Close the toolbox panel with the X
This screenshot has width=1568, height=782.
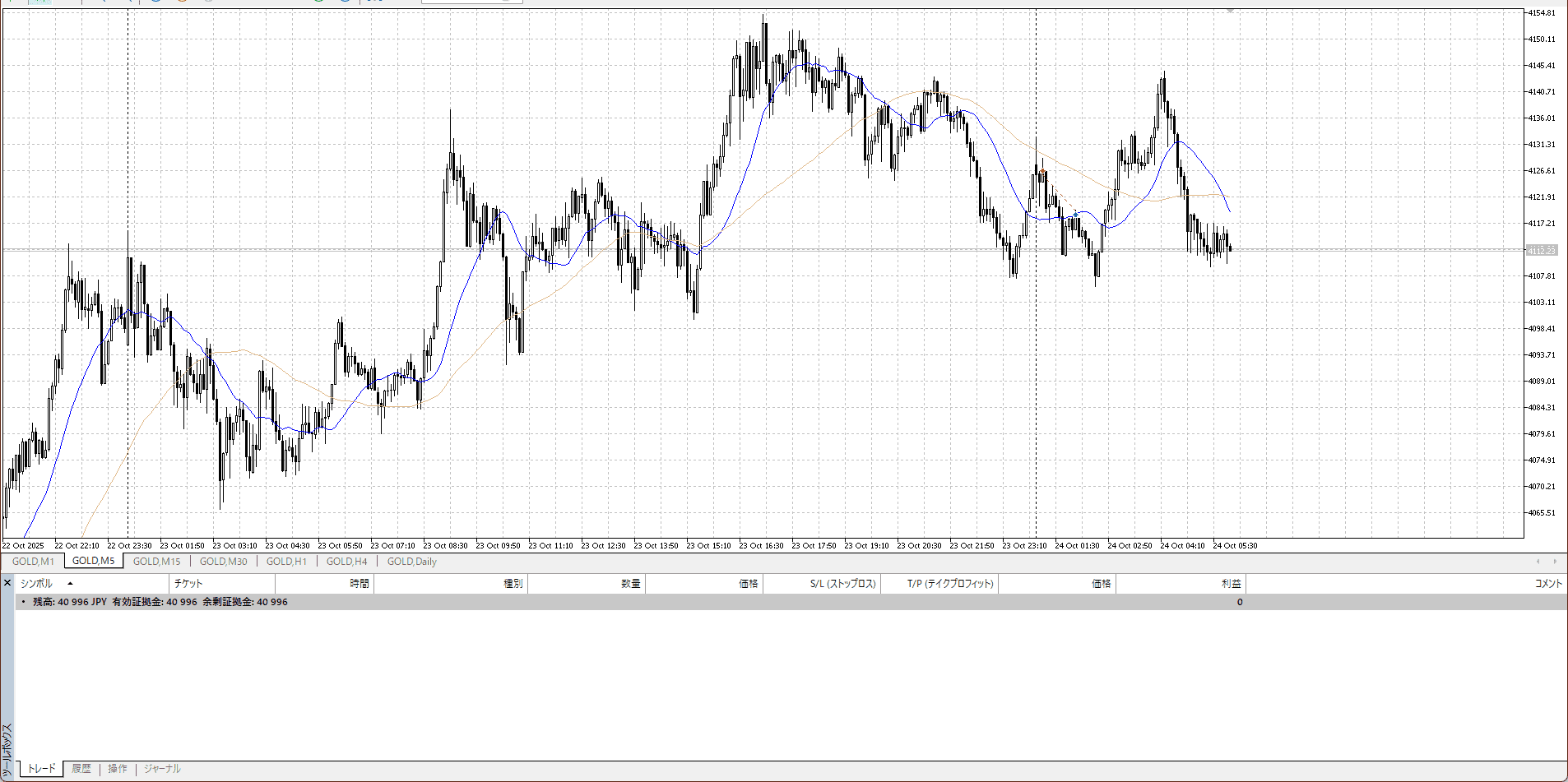pos(7,583)
